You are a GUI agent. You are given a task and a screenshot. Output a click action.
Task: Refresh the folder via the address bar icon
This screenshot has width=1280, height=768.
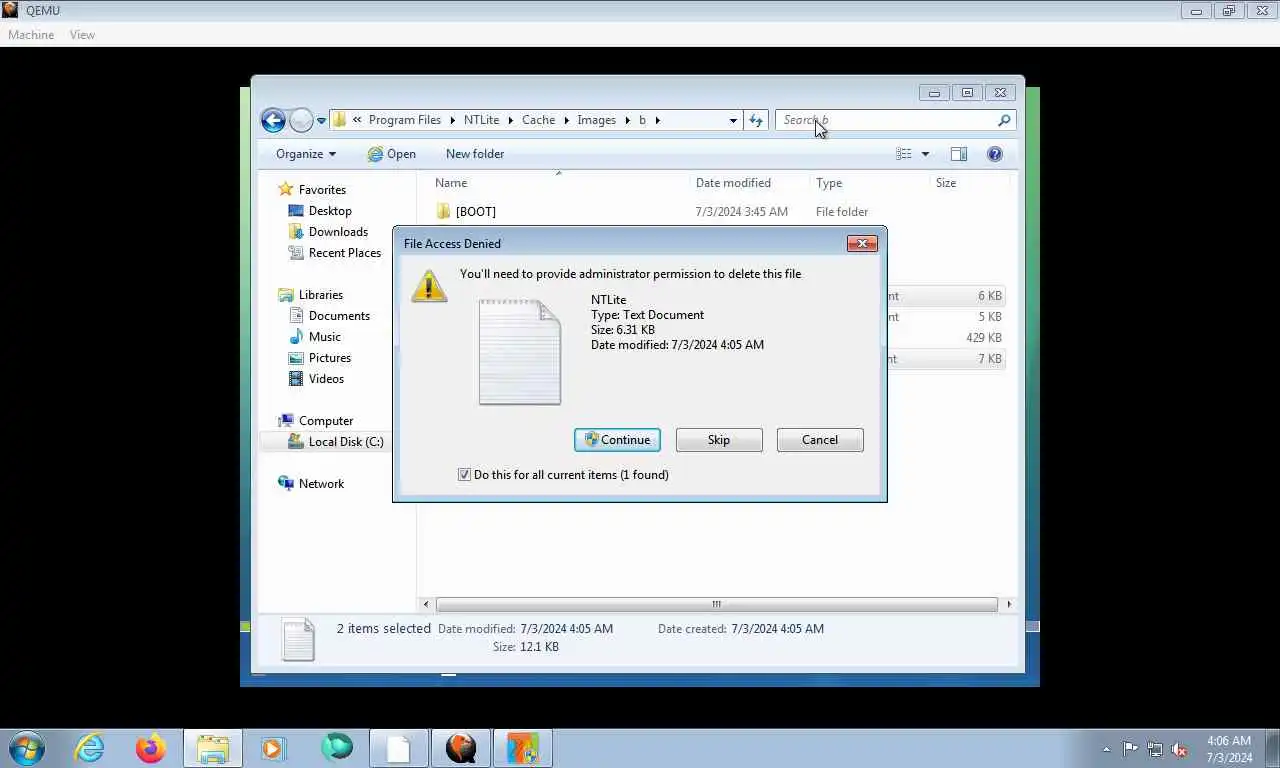point(756,120)
